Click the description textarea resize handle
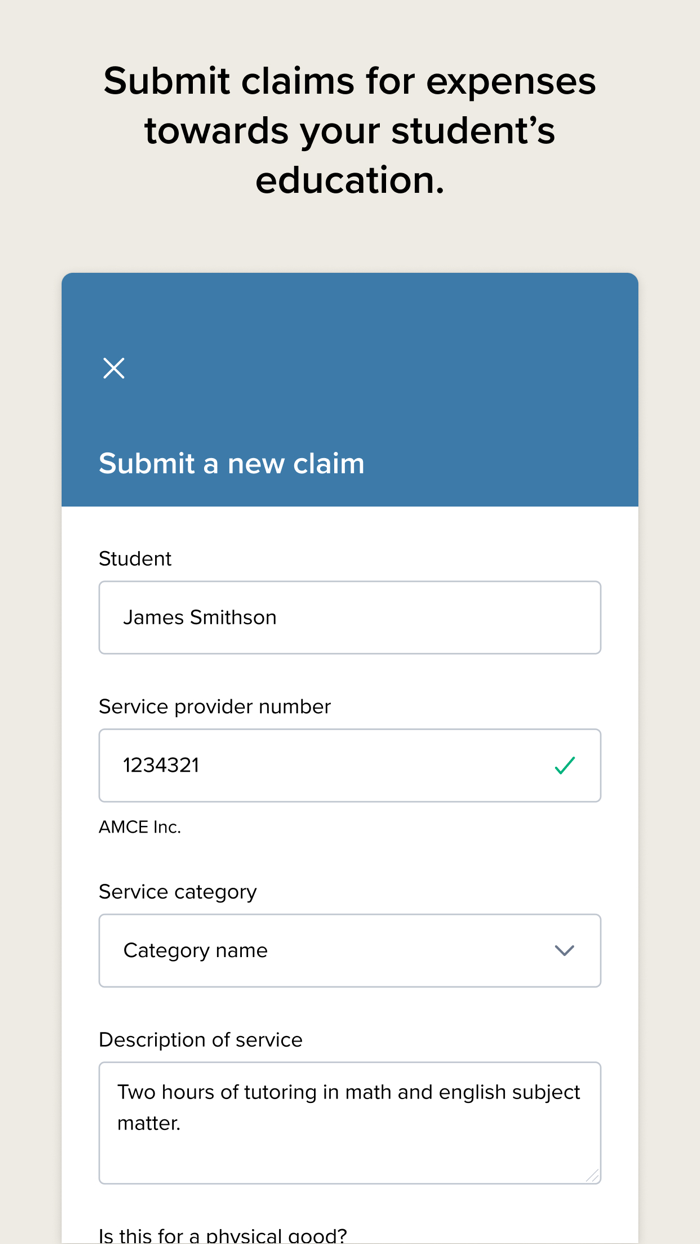700x1244 pixels. coord(592,1176)
